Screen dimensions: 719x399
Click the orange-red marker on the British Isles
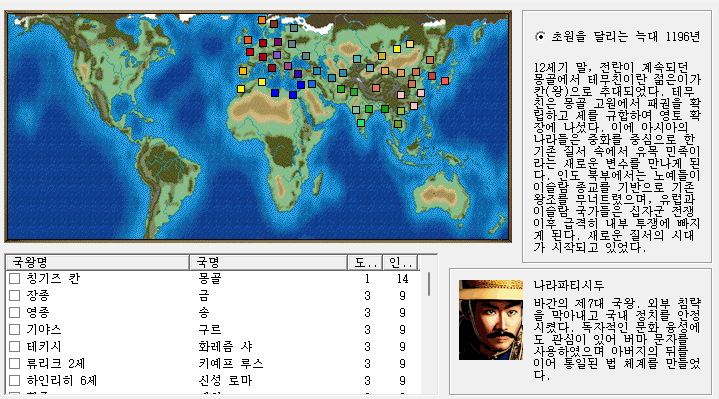248,40
